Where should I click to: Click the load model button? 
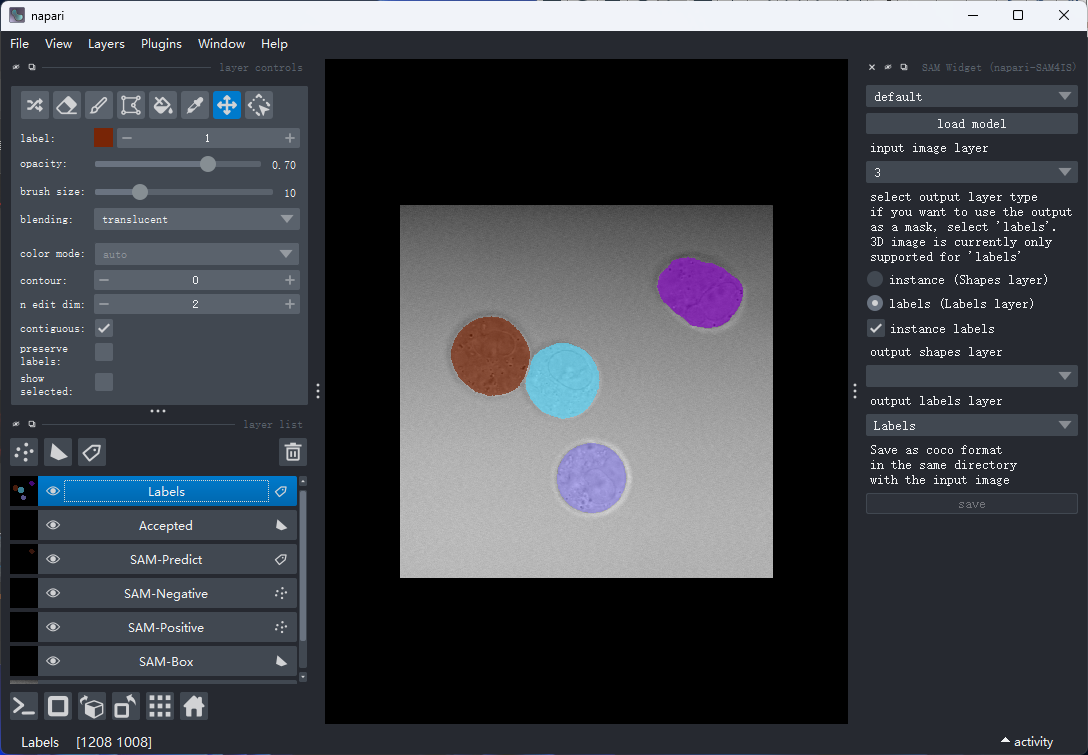(x=971, y=124)
